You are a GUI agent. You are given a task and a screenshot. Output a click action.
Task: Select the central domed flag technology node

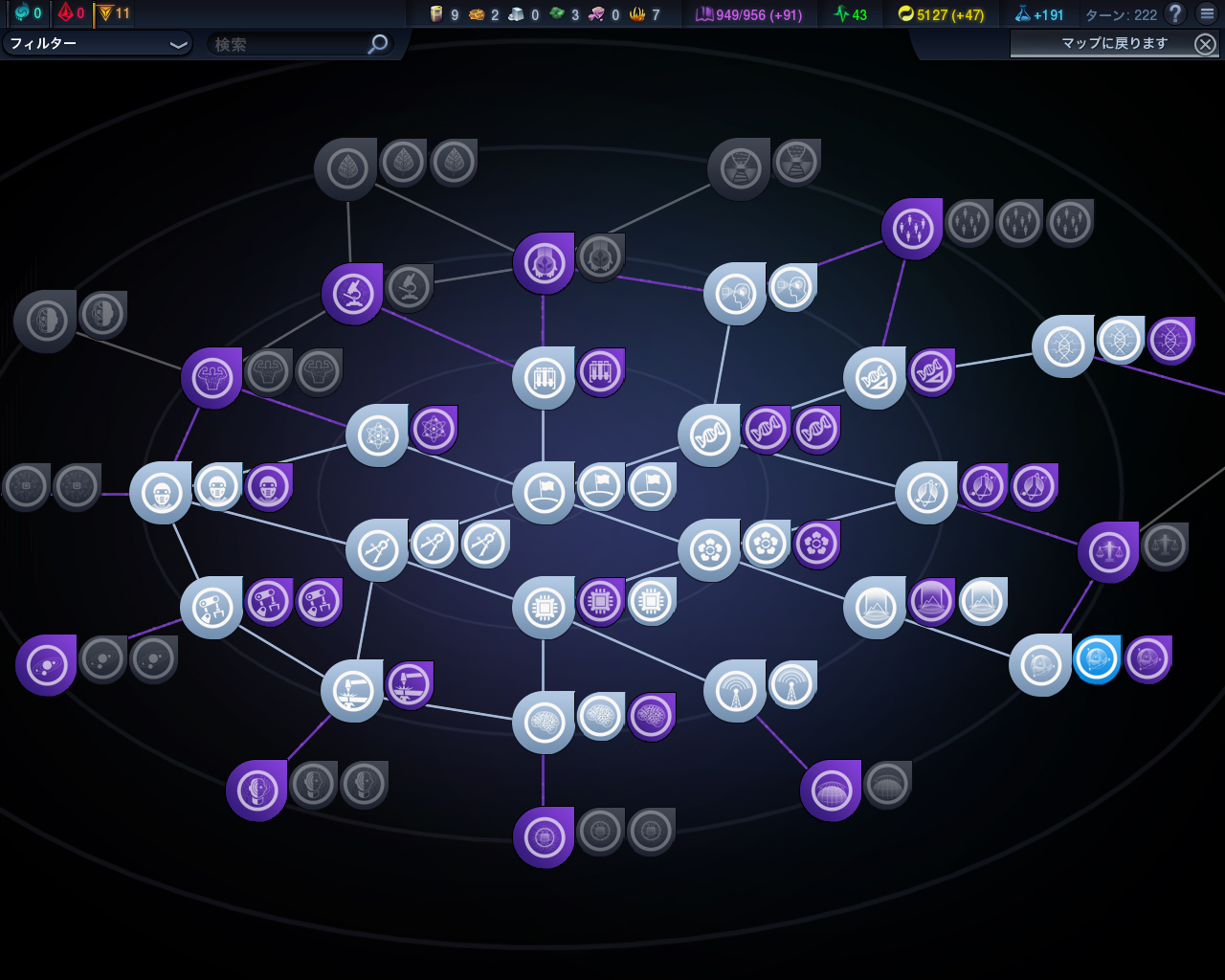pos(544,493)
